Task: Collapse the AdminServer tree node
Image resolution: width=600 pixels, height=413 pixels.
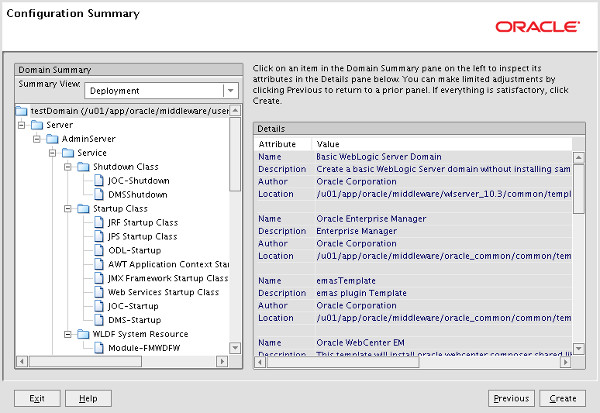Action: point(37,139)
